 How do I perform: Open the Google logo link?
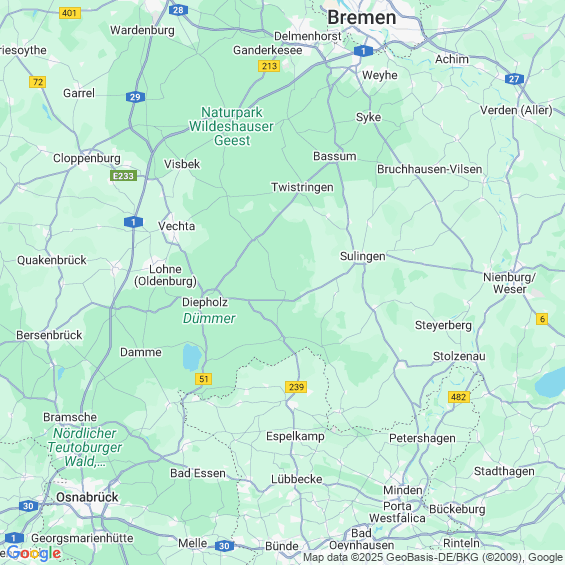34,553
